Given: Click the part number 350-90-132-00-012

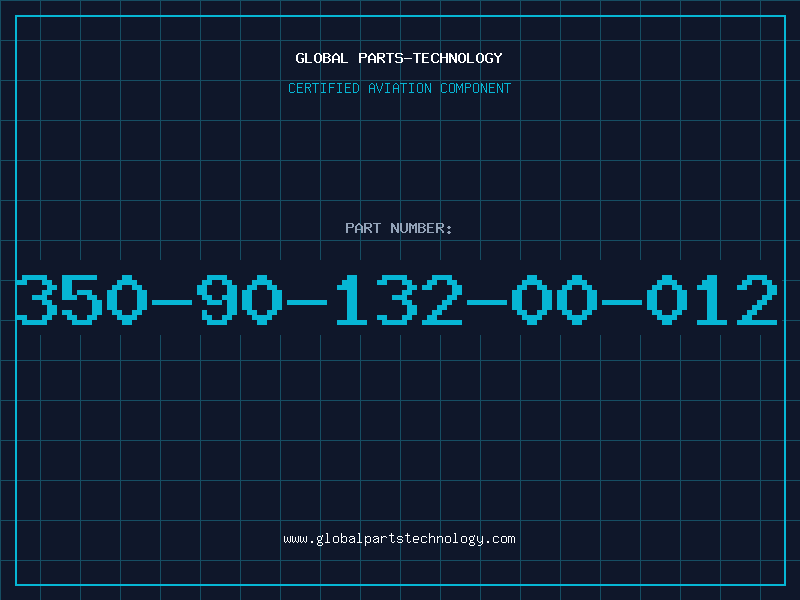Looking at the screenshot, I should click(397, 300).
